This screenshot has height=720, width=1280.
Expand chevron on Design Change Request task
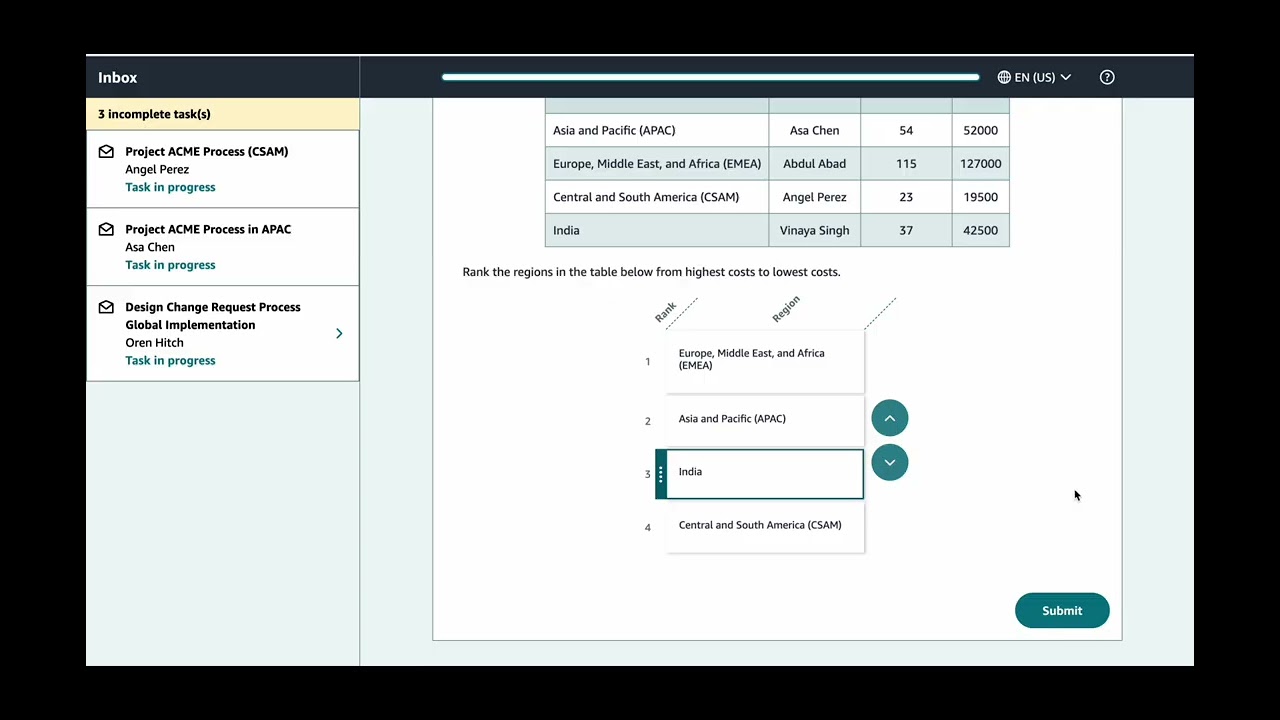tap(339, 333)
